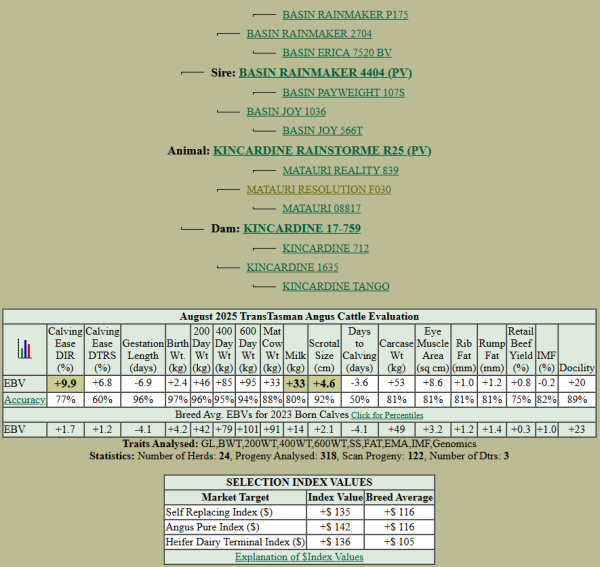Select the Gestation Length column header
Viewport: 600px width, 567px height.
143,350
